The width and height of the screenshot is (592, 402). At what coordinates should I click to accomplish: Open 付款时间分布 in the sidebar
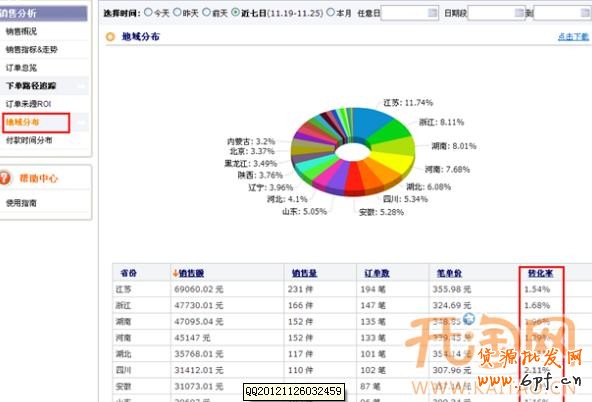coord(29,140)
